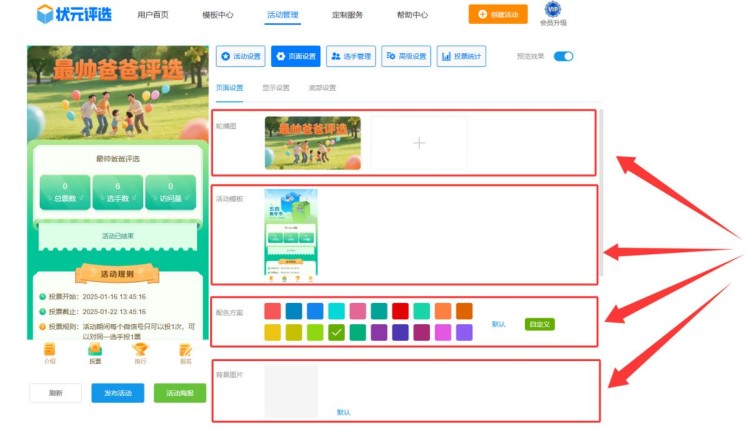Open 投票统计 with the chart icon

point(461,57)
